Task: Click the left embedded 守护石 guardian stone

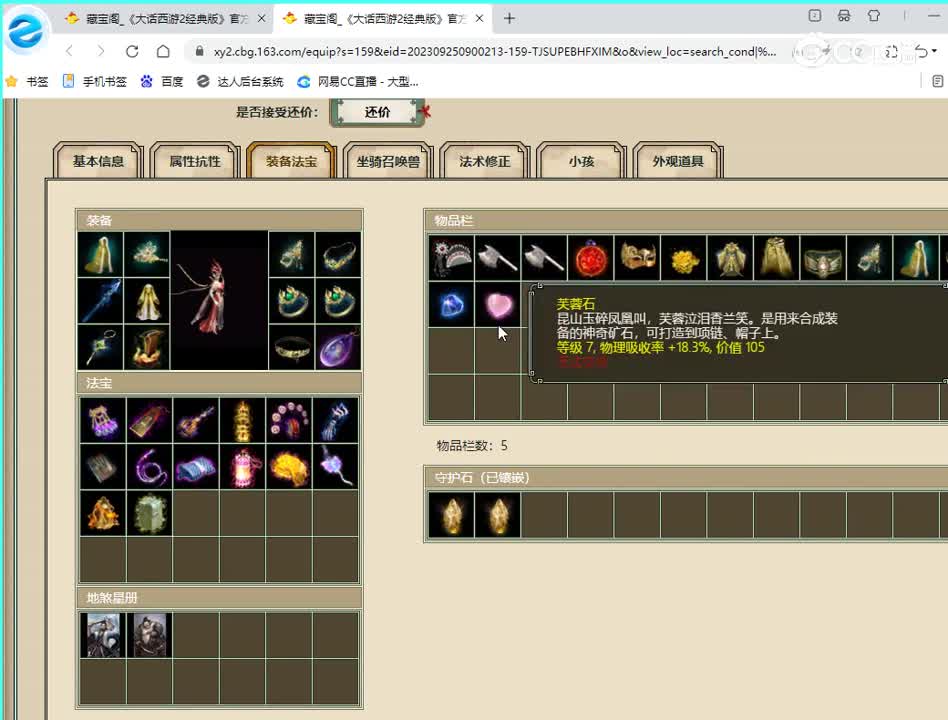Action: tap(451, 515)
